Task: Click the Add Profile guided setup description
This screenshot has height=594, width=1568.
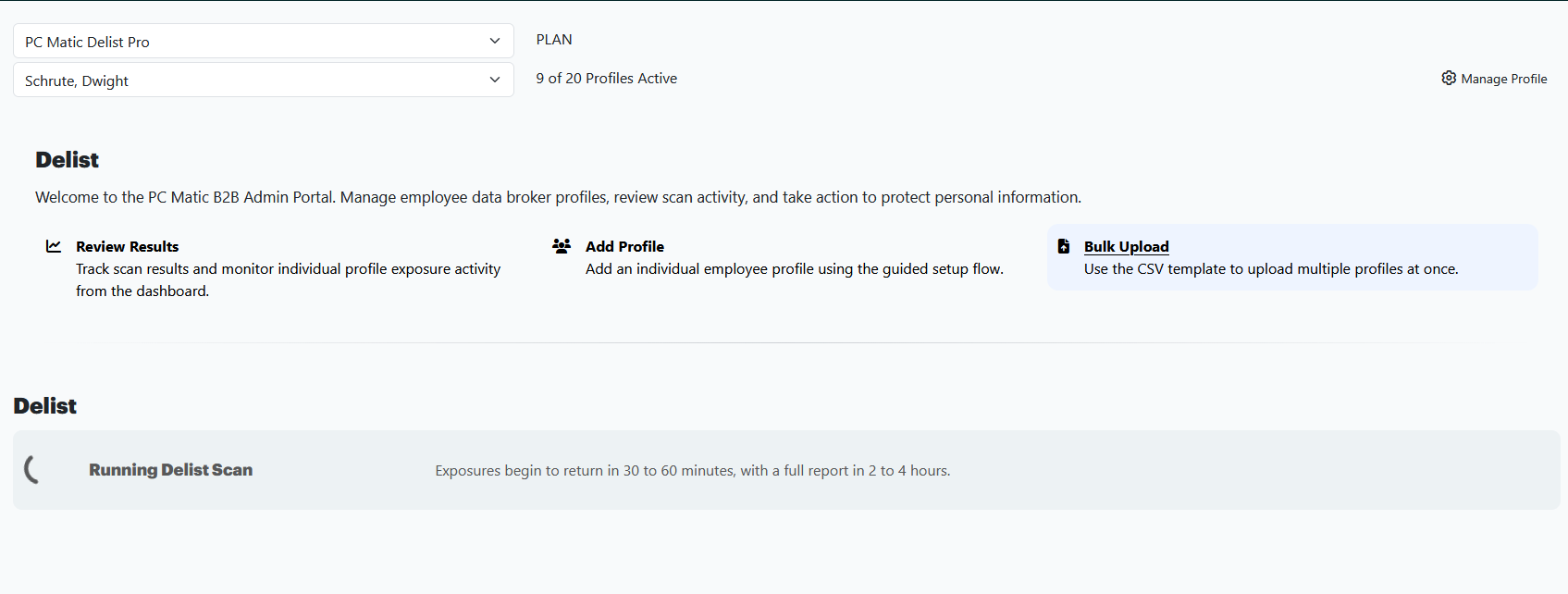Action: [x=795, y=269]
